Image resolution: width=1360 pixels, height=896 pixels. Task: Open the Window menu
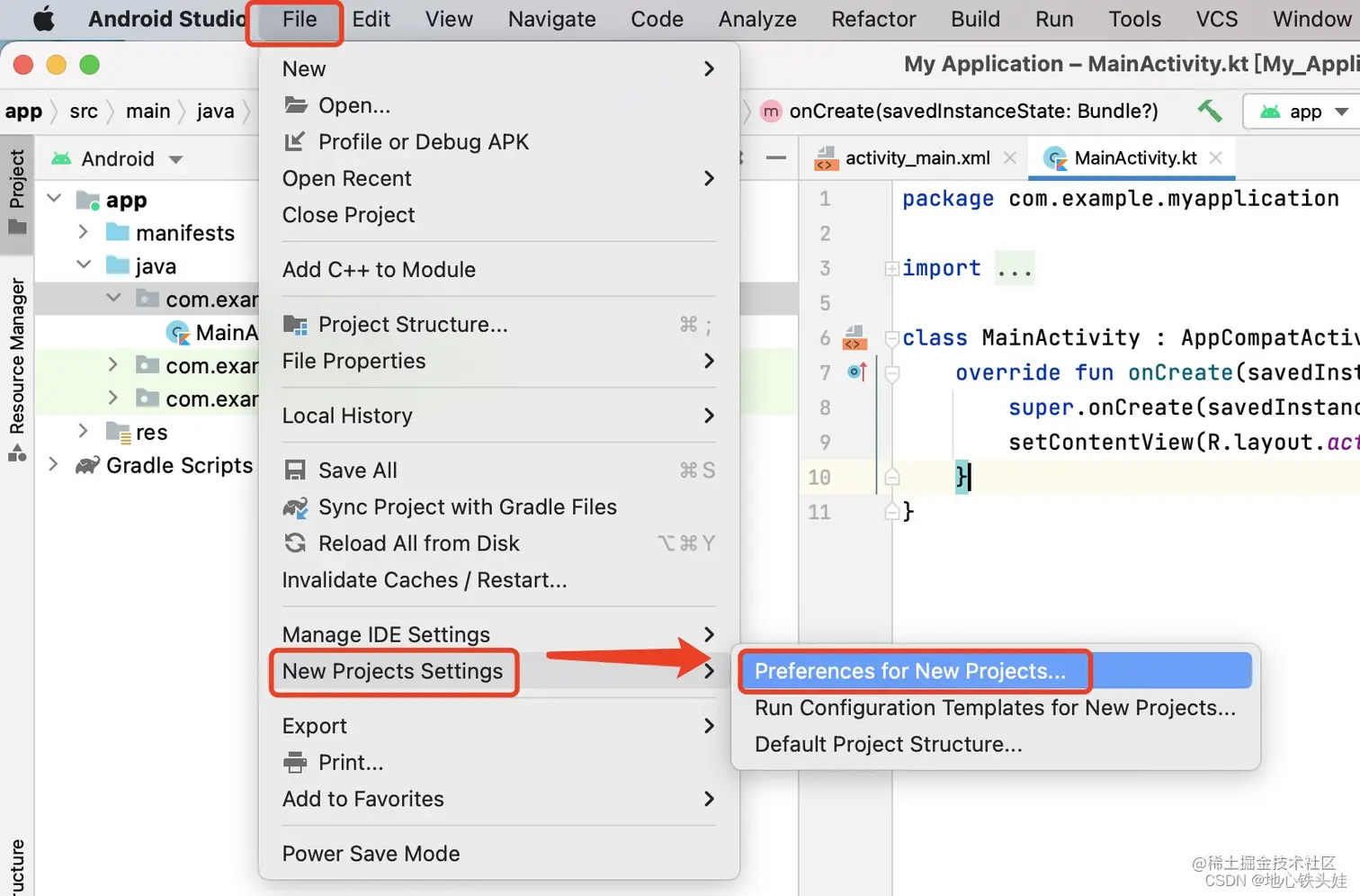[1312, 19]
